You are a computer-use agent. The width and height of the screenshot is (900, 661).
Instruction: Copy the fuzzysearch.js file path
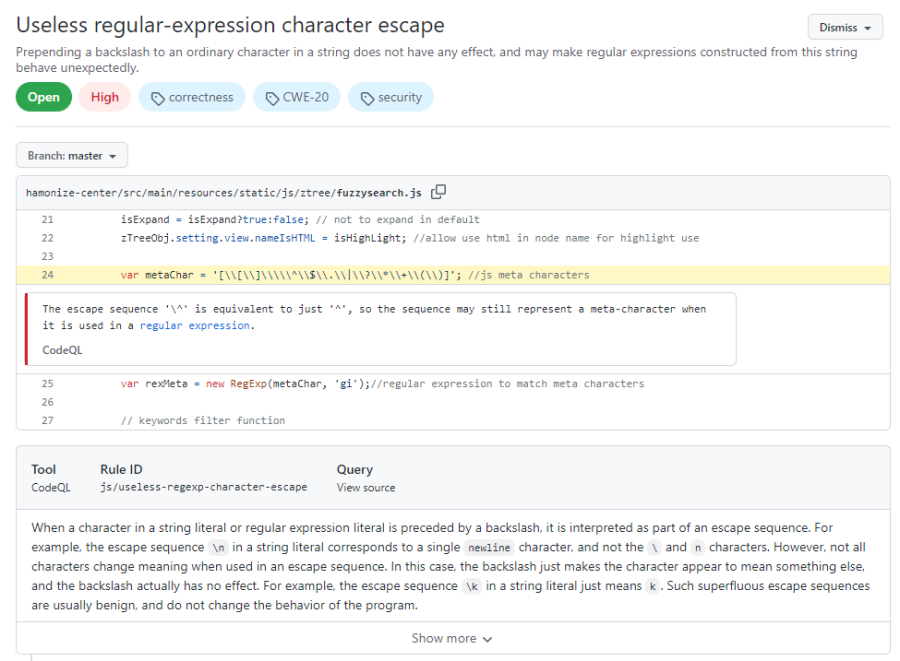438,192
